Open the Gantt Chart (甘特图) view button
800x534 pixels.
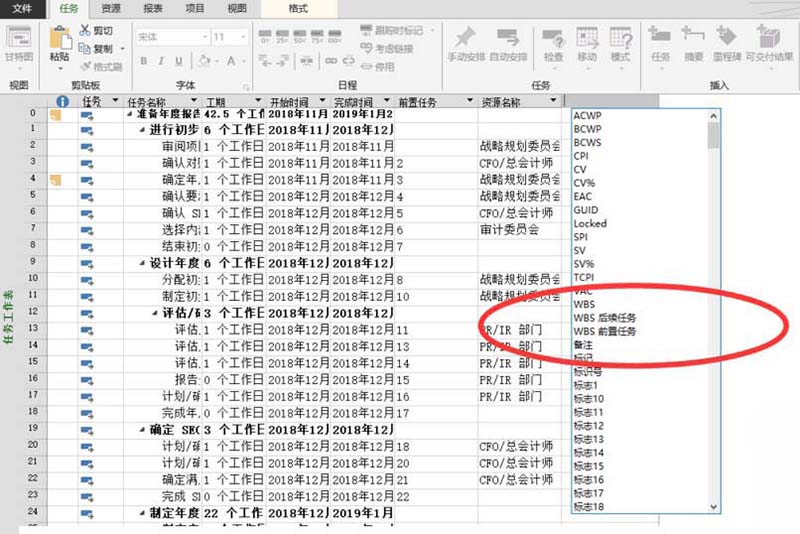click(19, 45)
